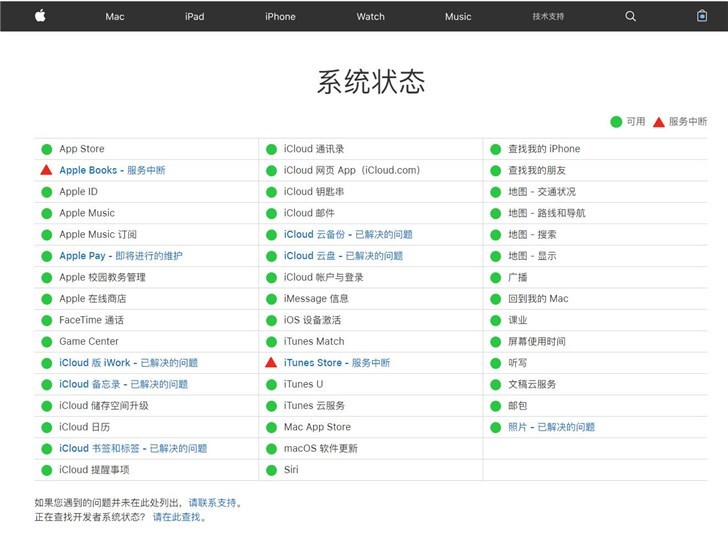Image resolution: width=728 pixels, height=536 pixels.
Task: Click the iCloud 提醒事项 text
Action: 94,470
